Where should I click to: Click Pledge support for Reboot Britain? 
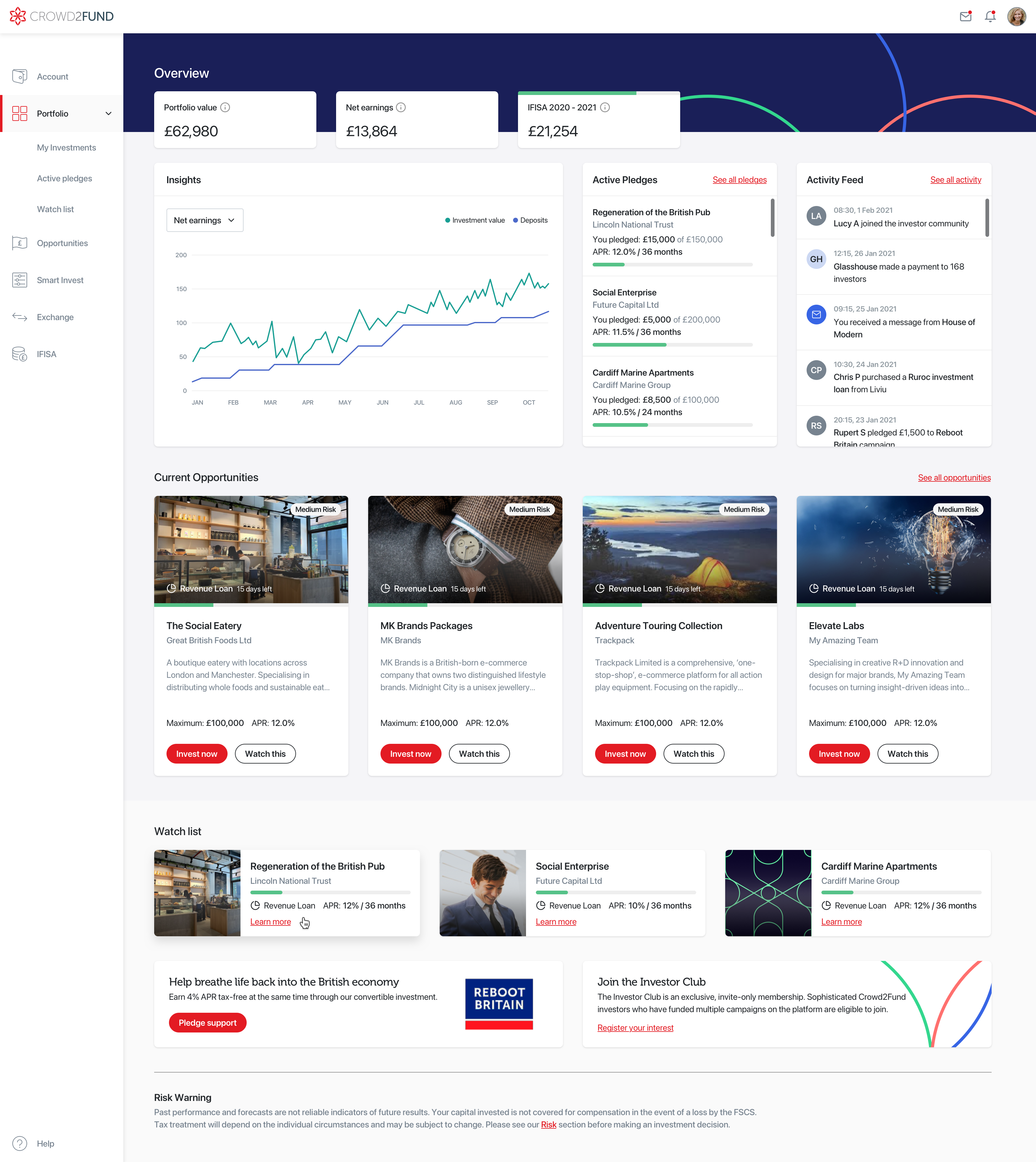pyautogui.click(x=207, y=1022)
